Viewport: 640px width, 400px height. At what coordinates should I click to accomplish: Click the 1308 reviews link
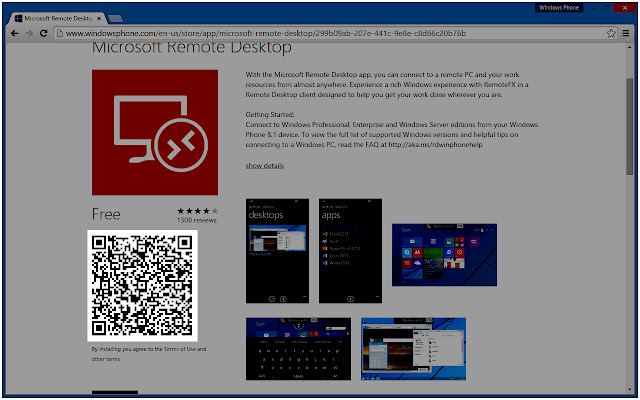[x=197, y=220]
